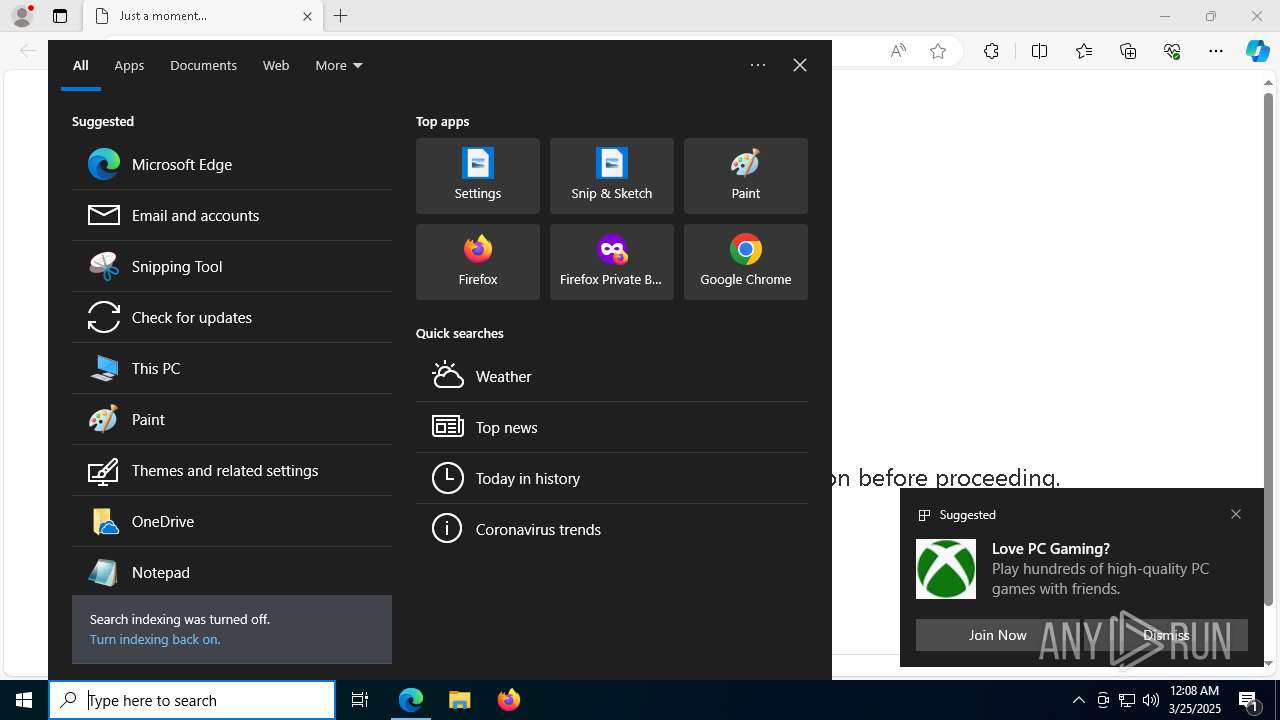
Task: Open Task View on taskbar
Action: (x=360, y=700)
